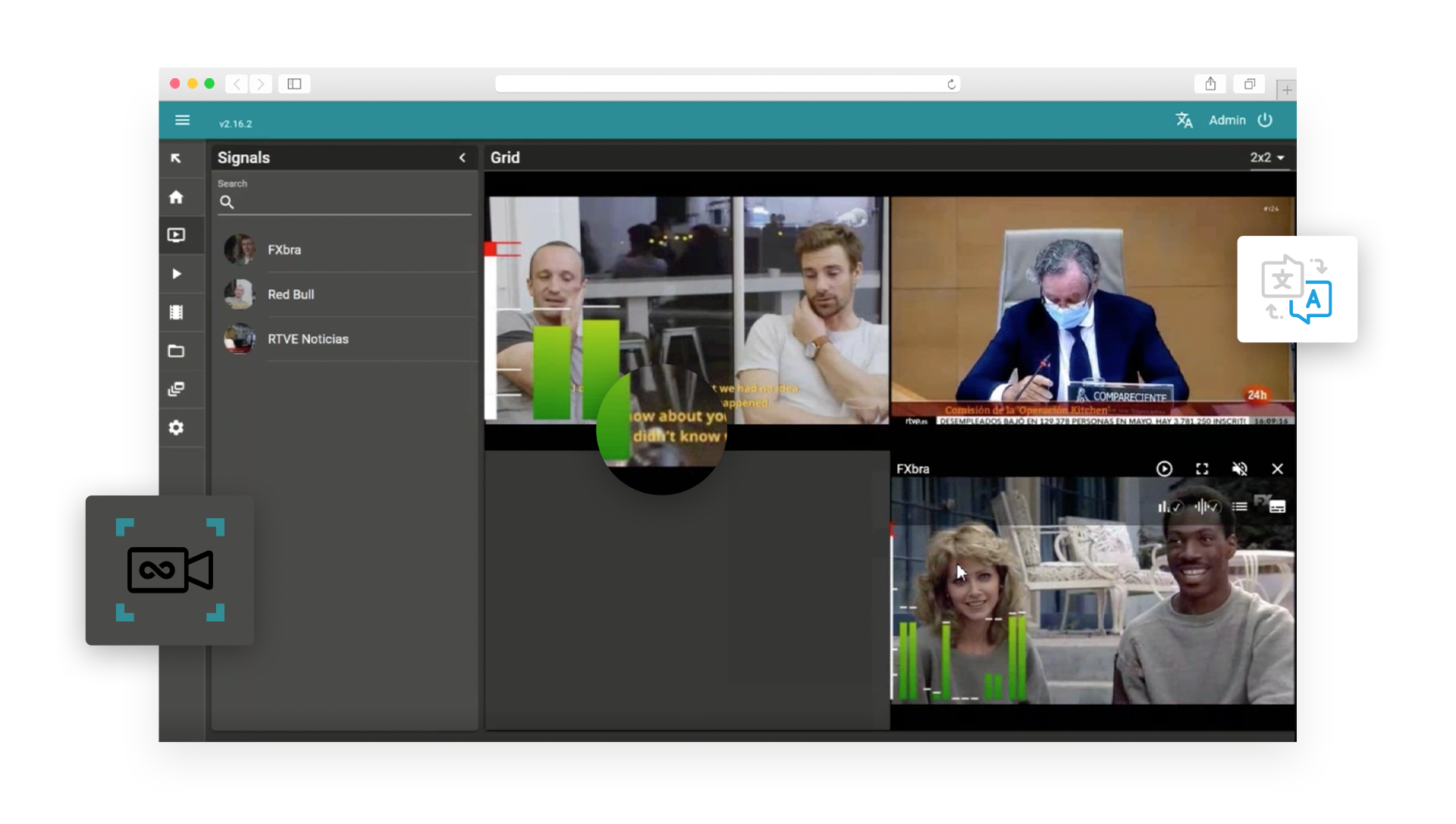
Task: Open the Admin user menu
Action: click(x=1227, y=120)
